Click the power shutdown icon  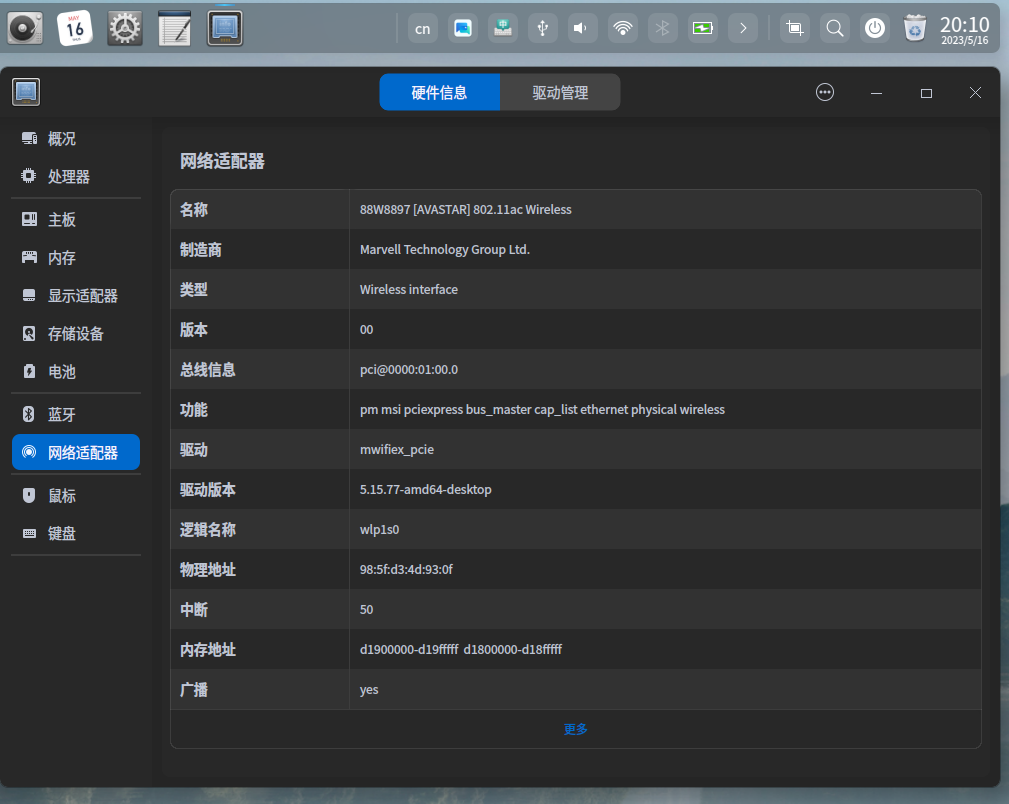point(875,28)
